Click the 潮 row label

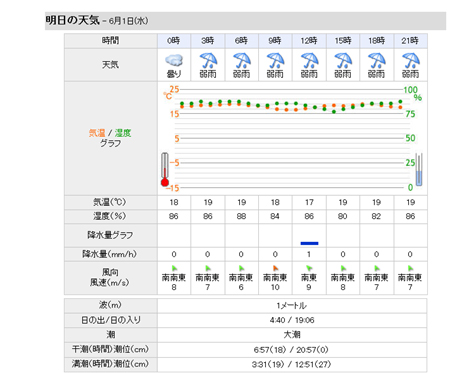pos(111,335)
